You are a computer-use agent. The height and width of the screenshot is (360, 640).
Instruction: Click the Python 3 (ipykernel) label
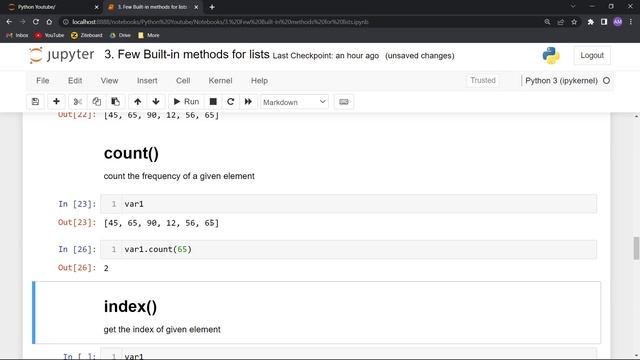[x=561, y=81]
